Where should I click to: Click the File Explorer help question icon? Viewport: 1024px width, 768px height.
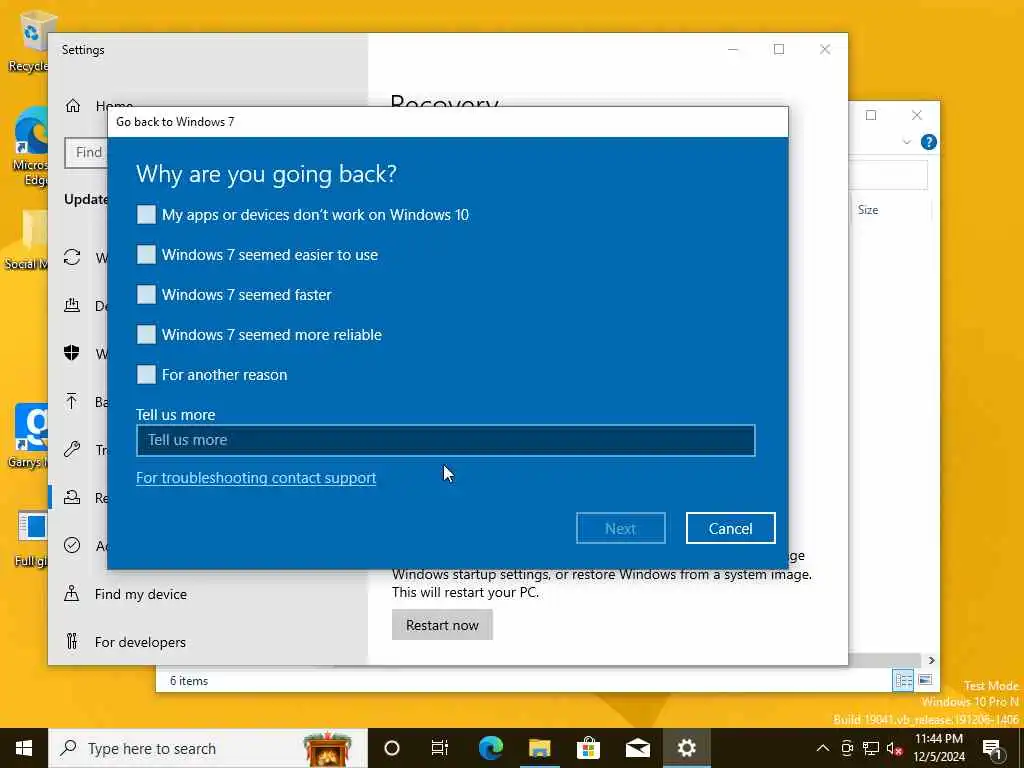[x=929, y=142]
